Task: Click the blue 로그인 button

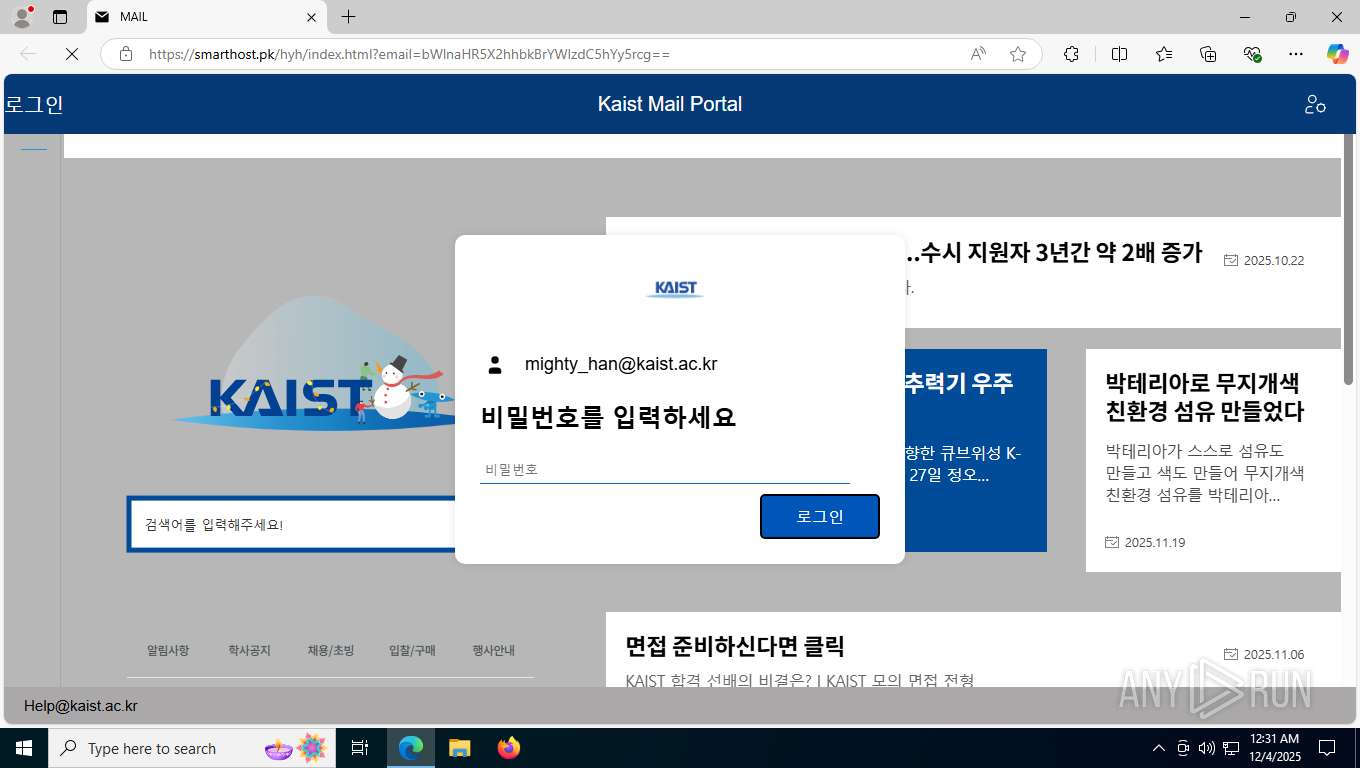Action: click(820, 516)
